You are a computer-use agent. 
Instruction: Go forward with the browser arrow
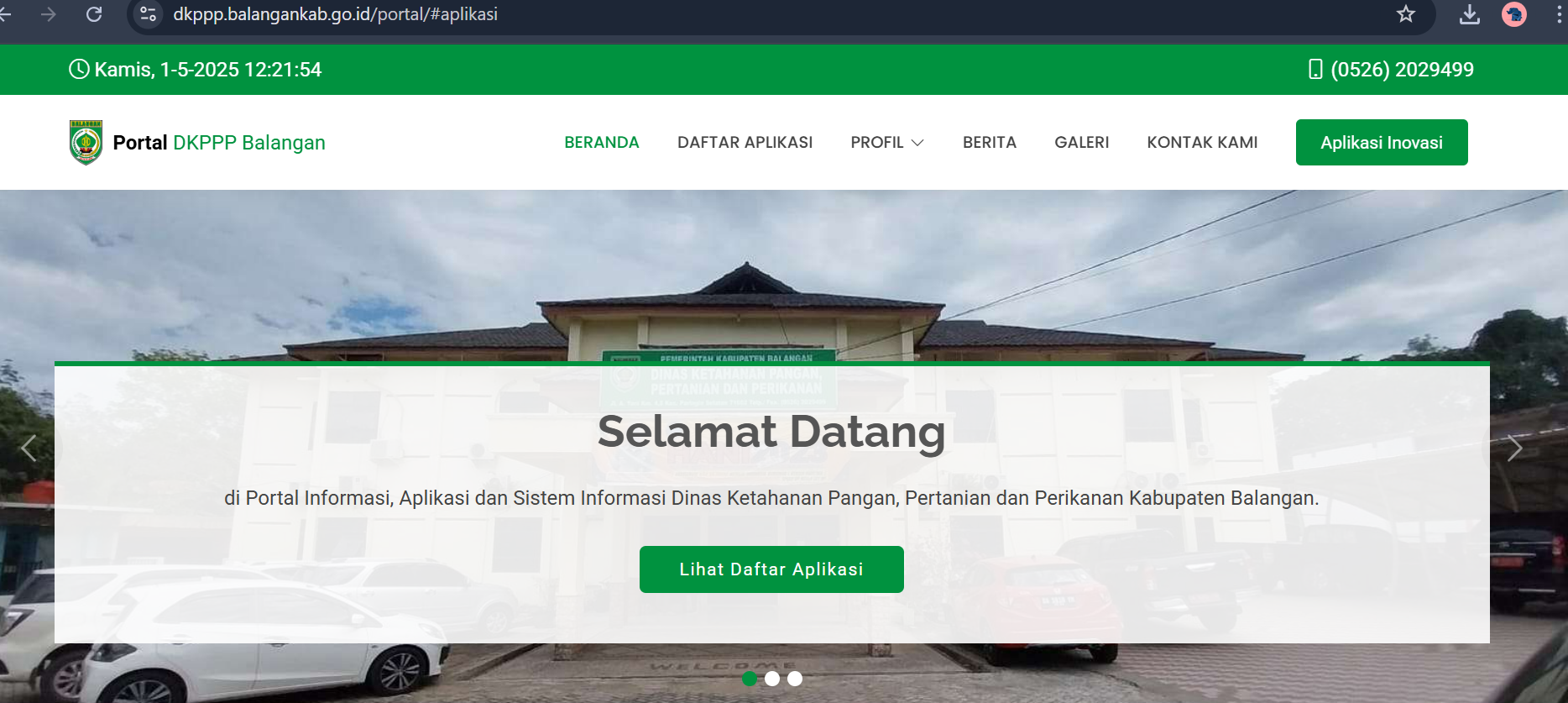(49, 14)
